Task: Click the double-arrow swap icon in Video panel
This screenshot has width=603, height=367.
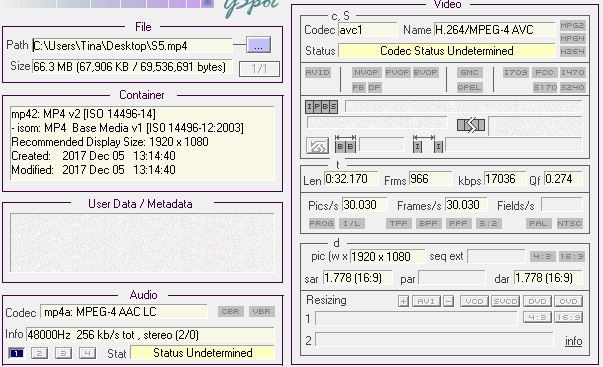Action: (471, 125)
